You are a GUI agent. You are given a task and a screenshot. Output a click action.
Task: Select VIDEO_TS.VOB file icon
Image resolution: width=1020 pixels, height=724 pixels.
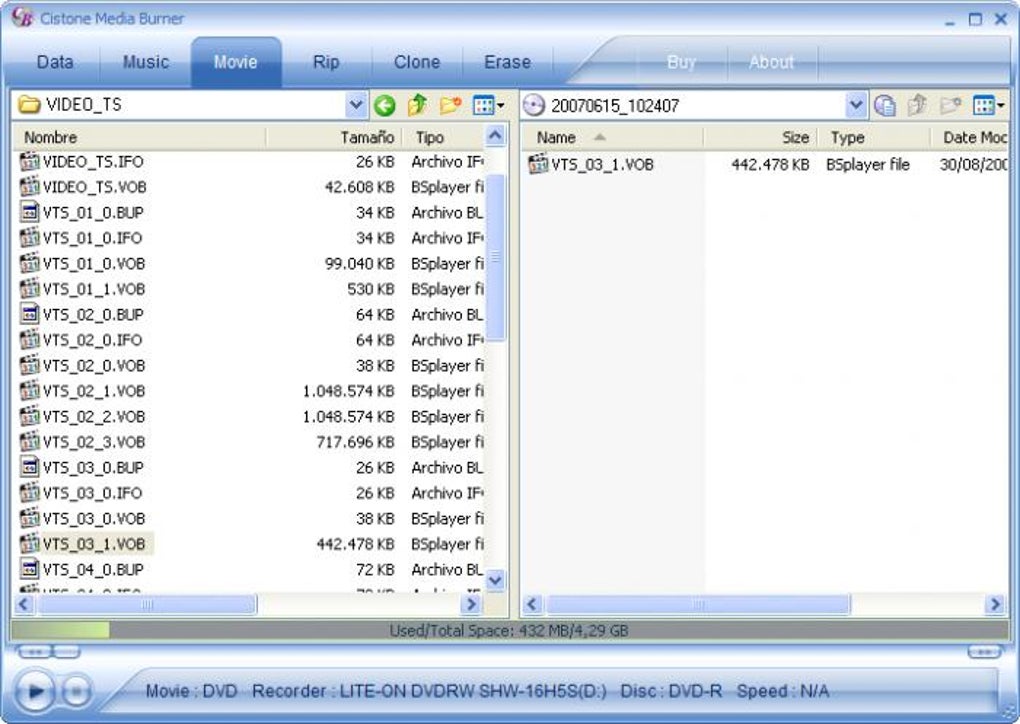29,187
